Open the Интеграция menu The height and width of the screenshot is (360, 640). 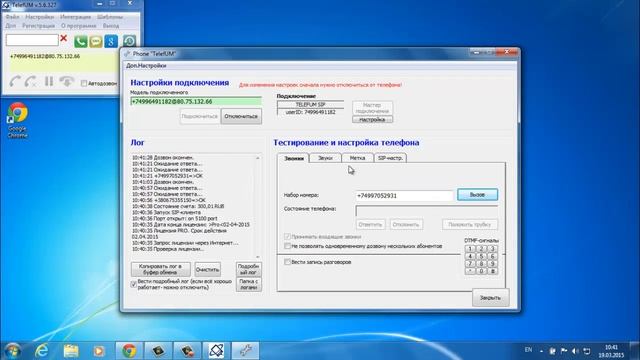click(x=75, y=17)
